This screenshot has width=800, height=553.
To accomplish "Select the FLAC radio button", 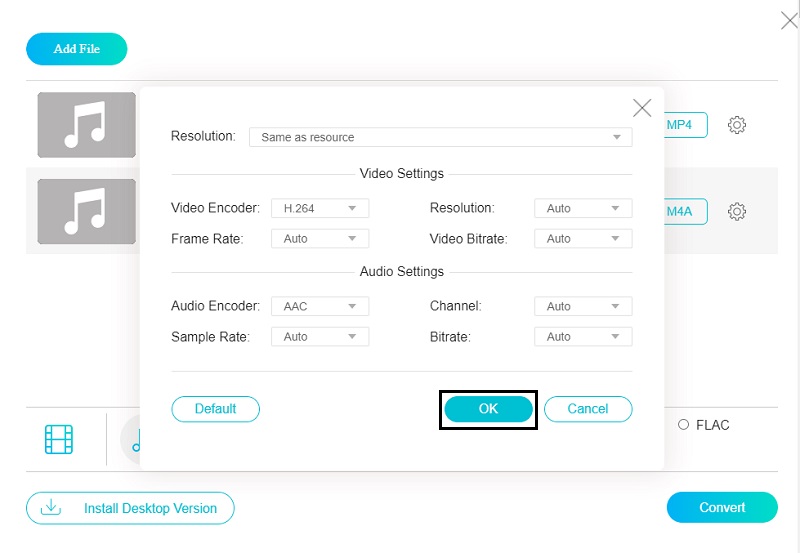I will click(684, 425).
